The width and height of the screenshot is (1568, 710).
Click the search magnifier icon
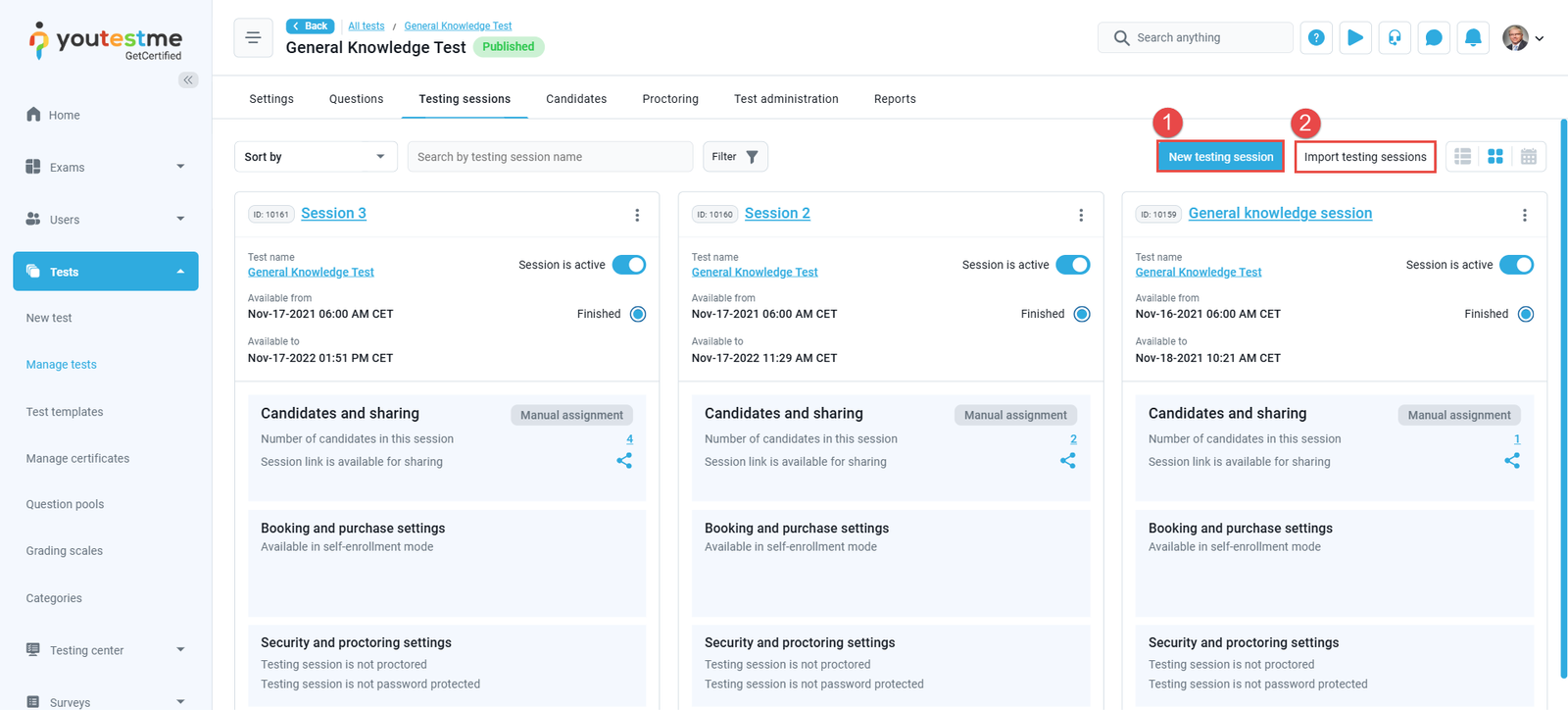1121,37
